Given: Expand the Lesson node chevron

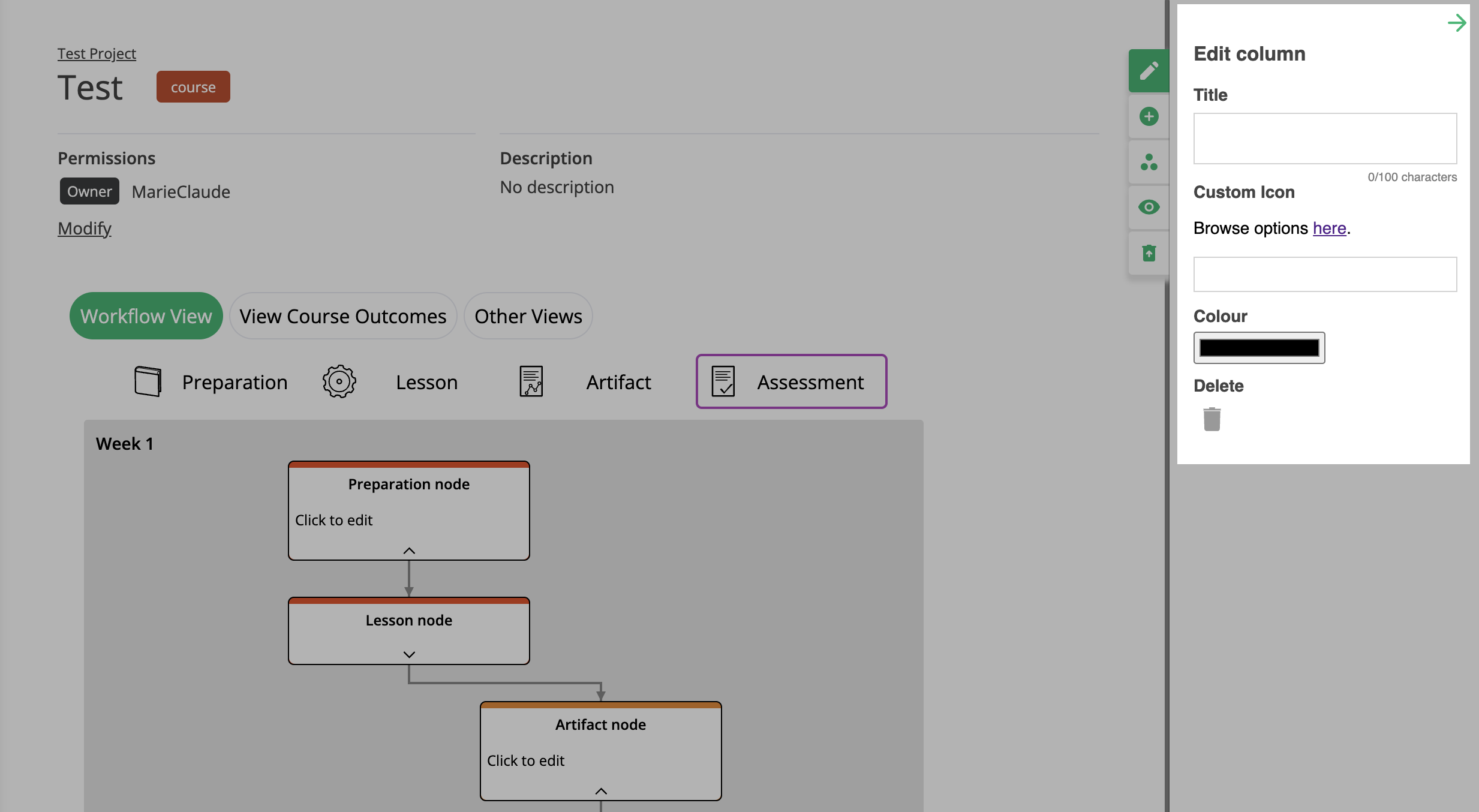Looking at the screenshot, I should pyautogui.click(x=409, y=654).
